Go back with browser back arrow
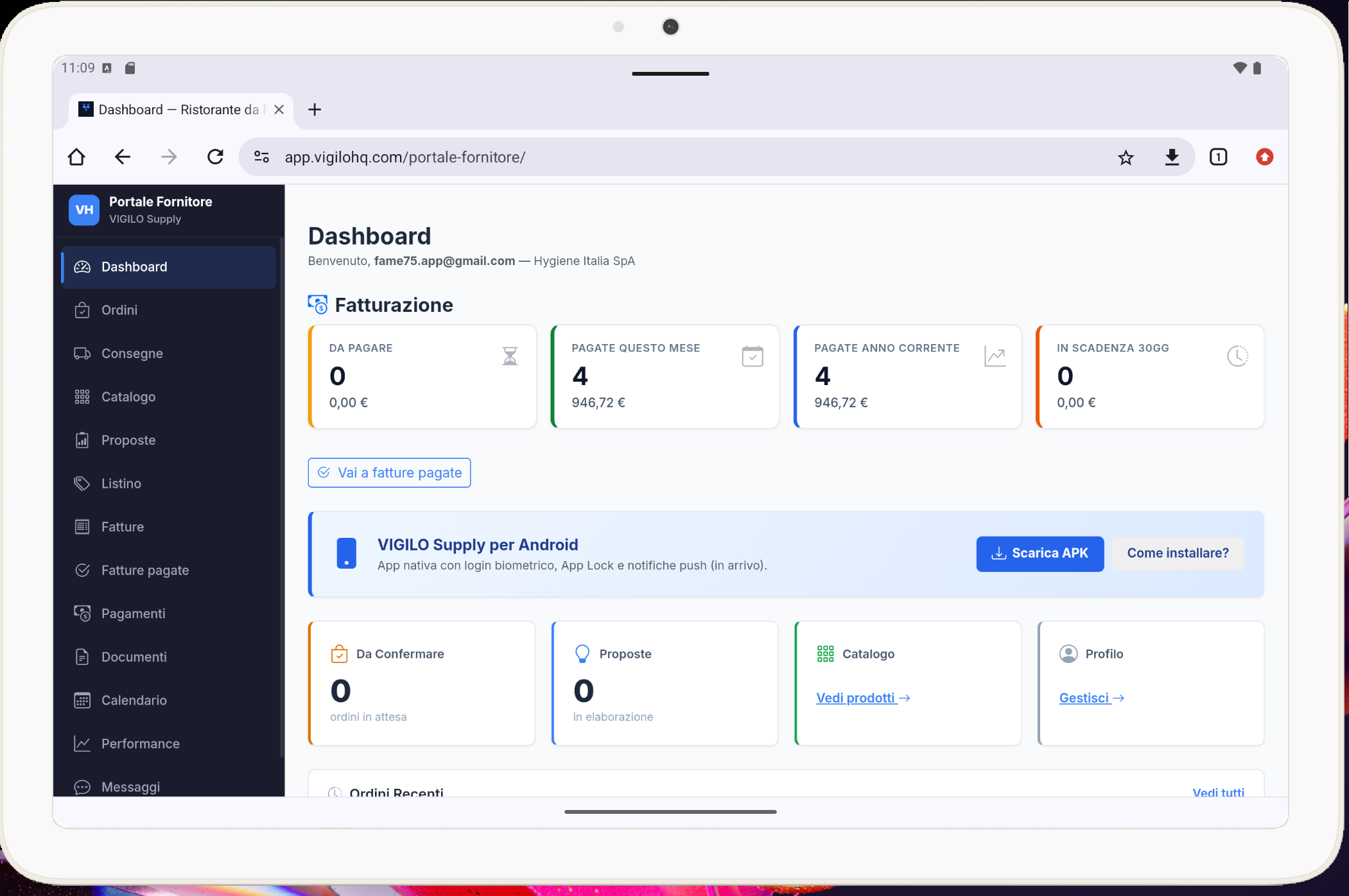 [123, 157]
